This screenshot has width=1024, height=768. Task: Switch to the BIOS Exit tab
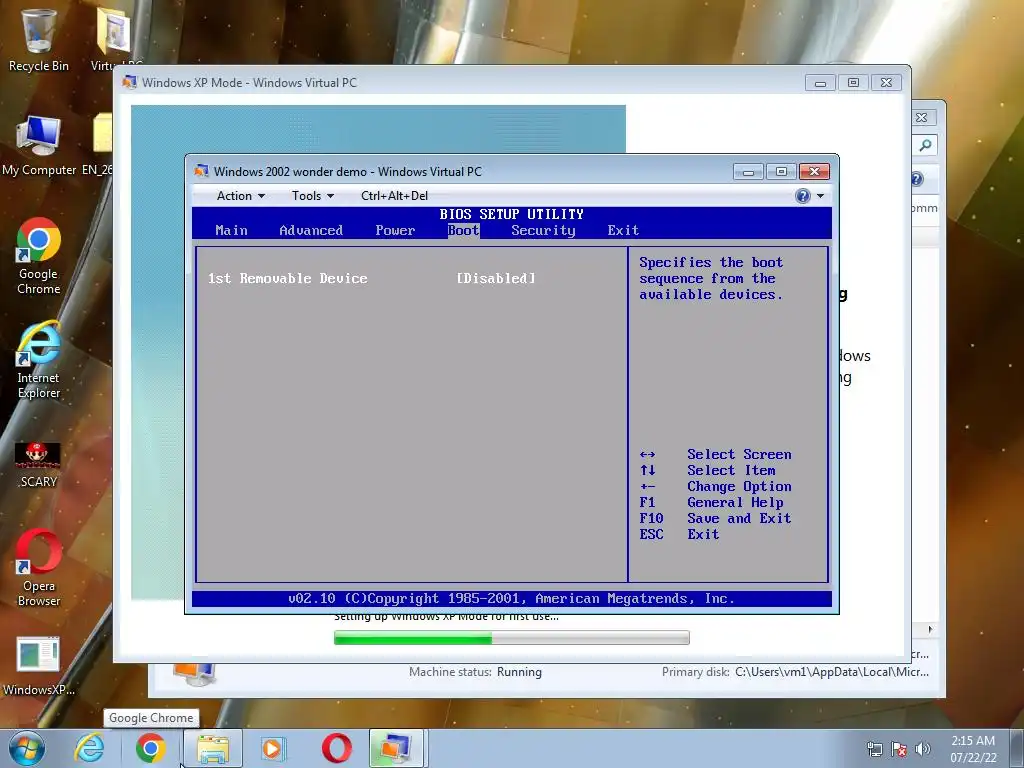click(x=623, y=231)
